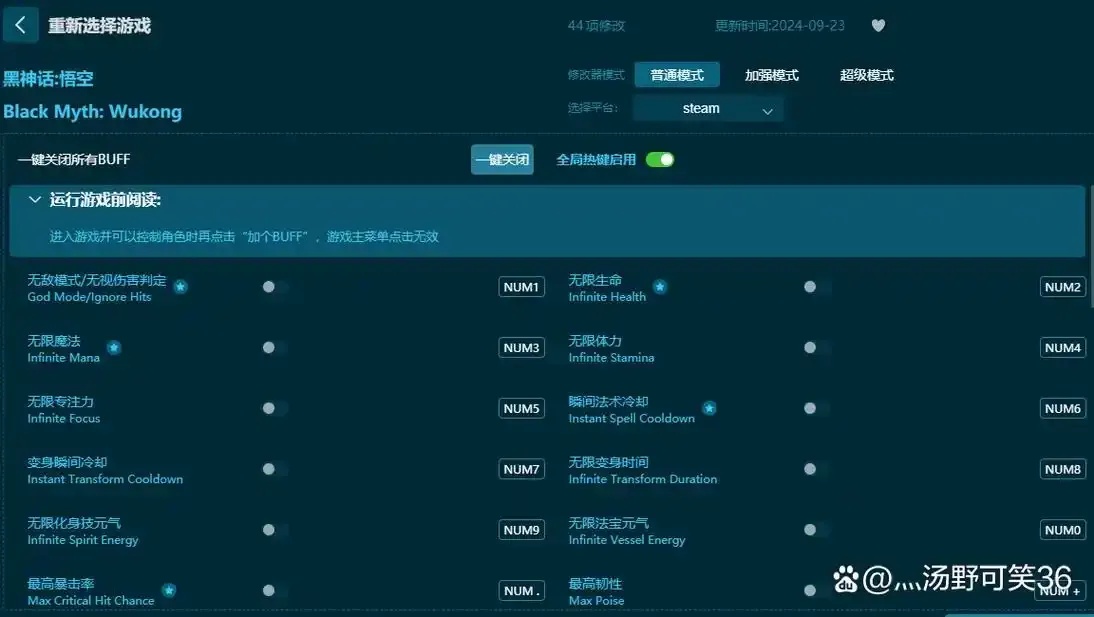
Task: Click NUM . hotkey button
Action: [521, 590]
